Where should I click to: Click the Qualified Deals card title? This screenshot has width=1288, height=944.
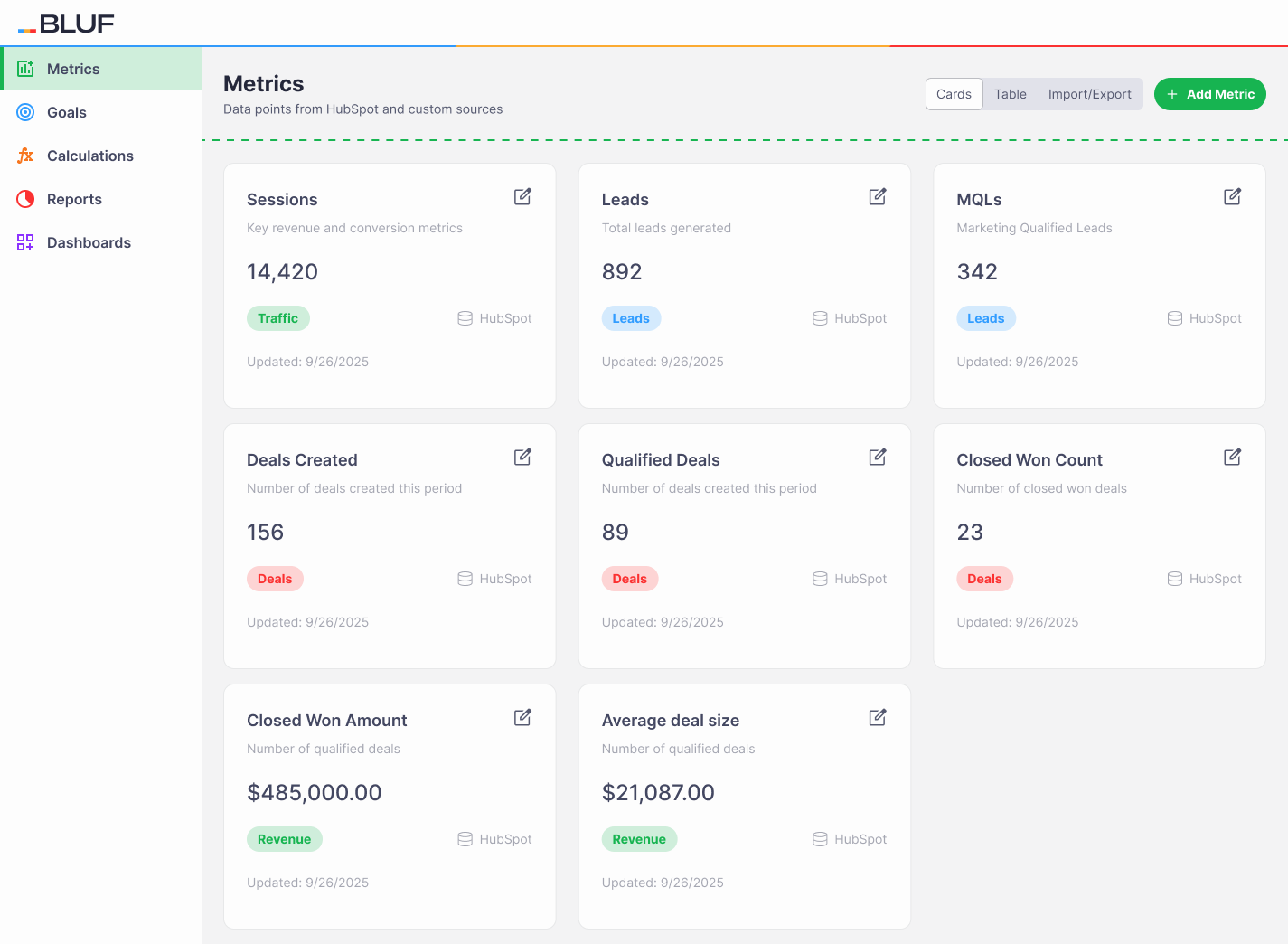661,460
